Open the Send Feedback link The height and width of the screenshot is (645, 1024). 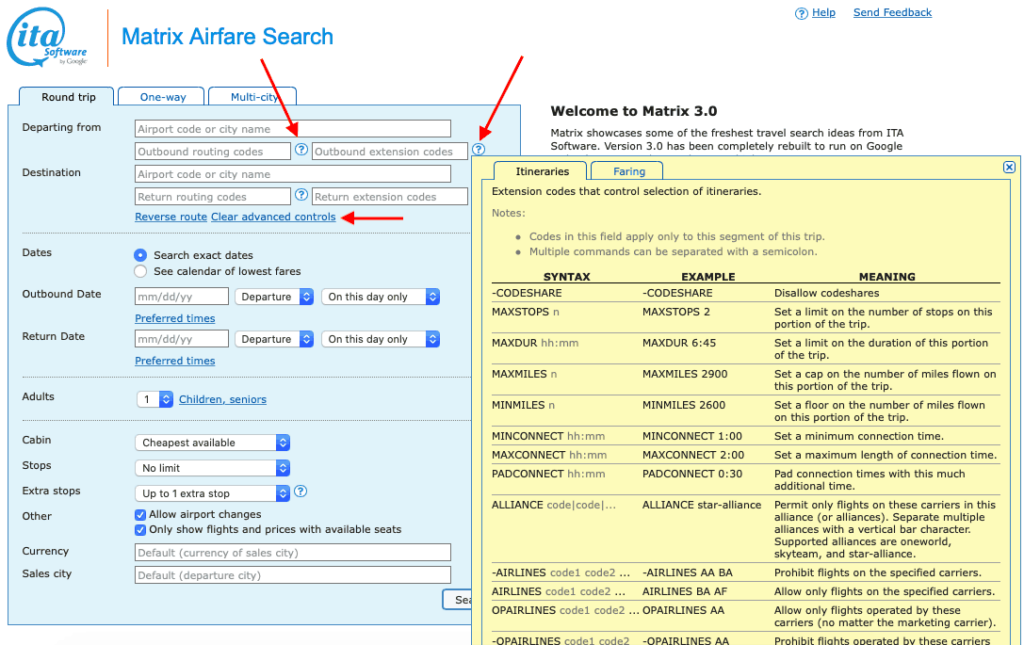tap(891, 12)
